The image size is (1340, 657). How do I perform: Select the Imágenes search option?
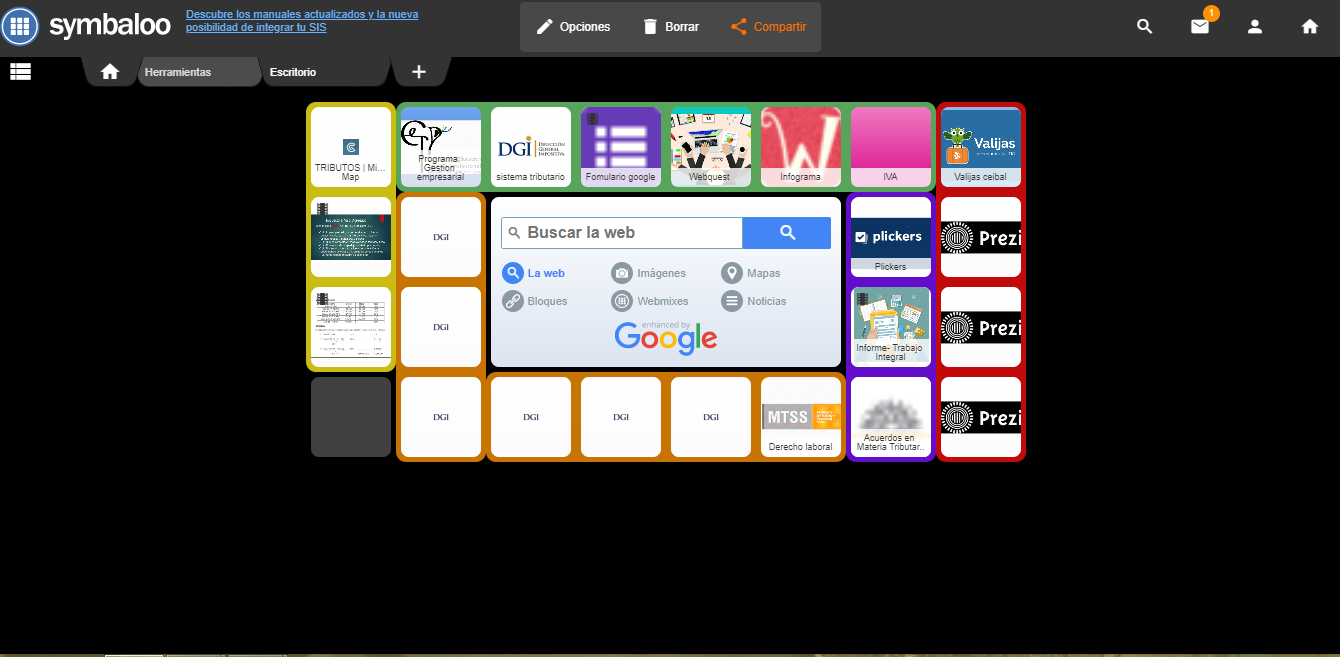pos(649,273)
